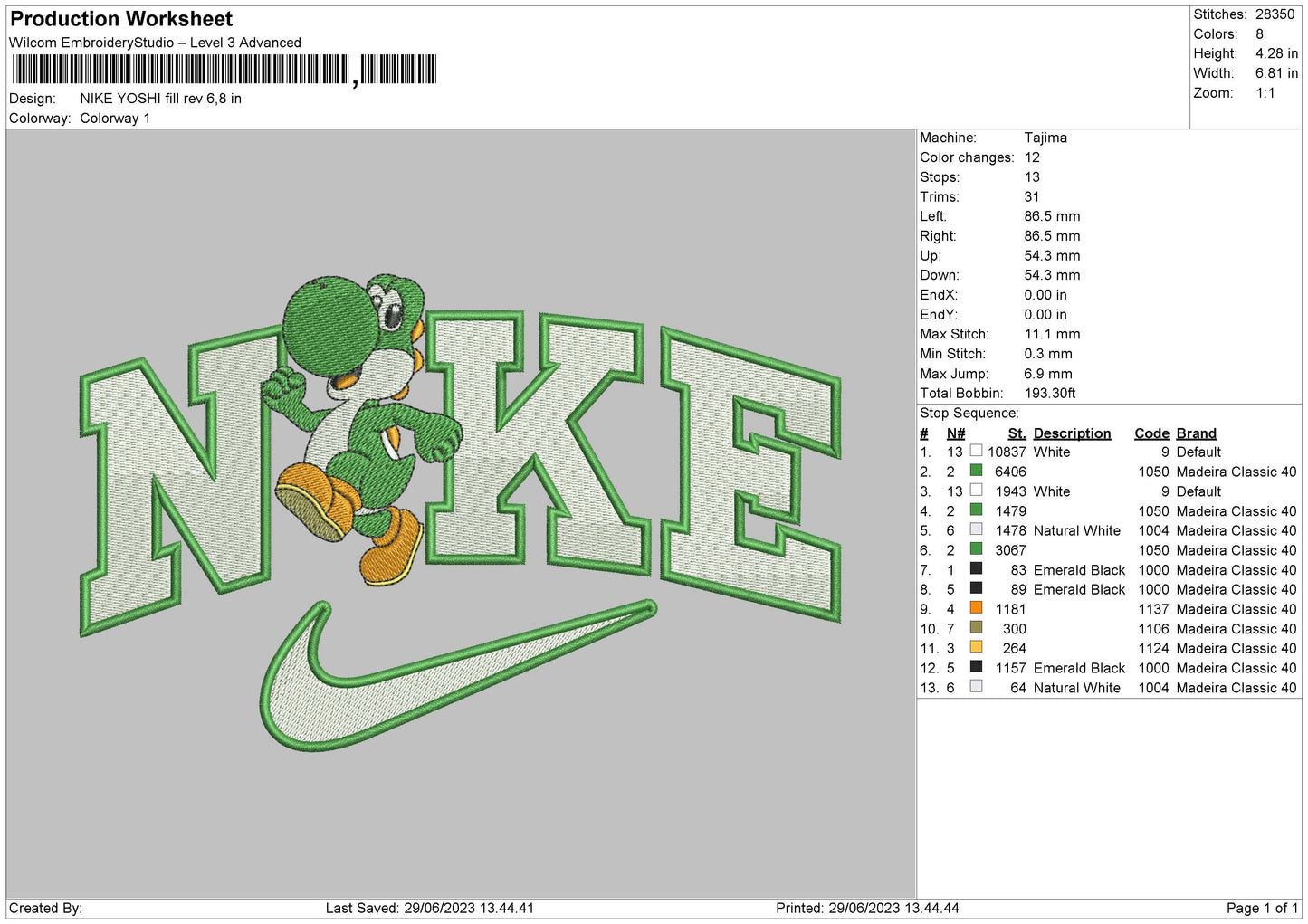Click the 'N#' column header
Screen dimensions: 1308x924
pos(956,433)
